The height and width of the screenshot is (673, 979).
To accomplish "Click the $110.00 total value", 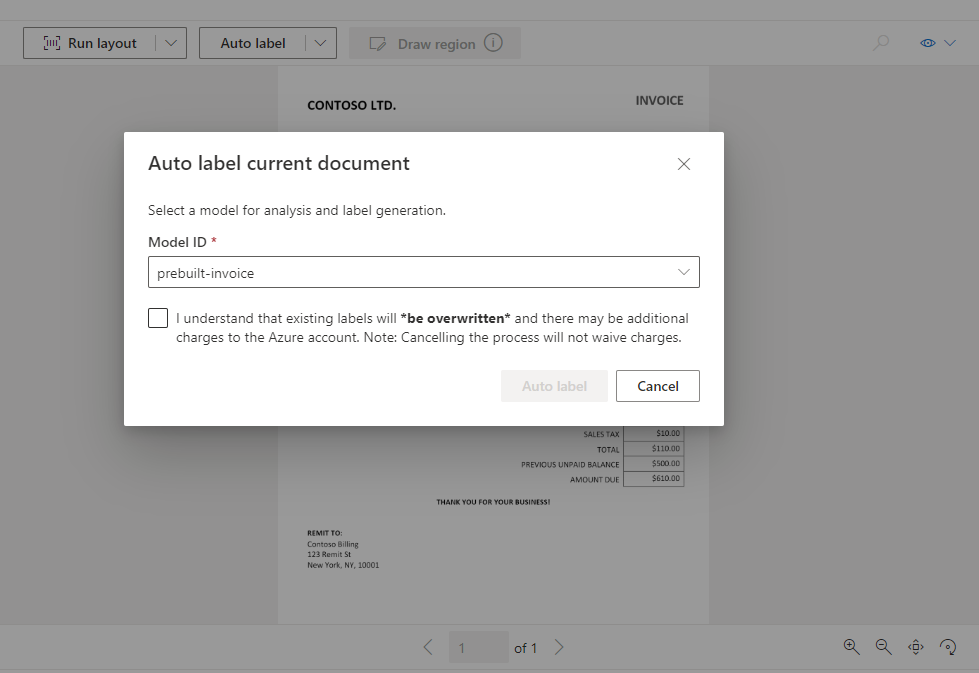I will point(666,448).
